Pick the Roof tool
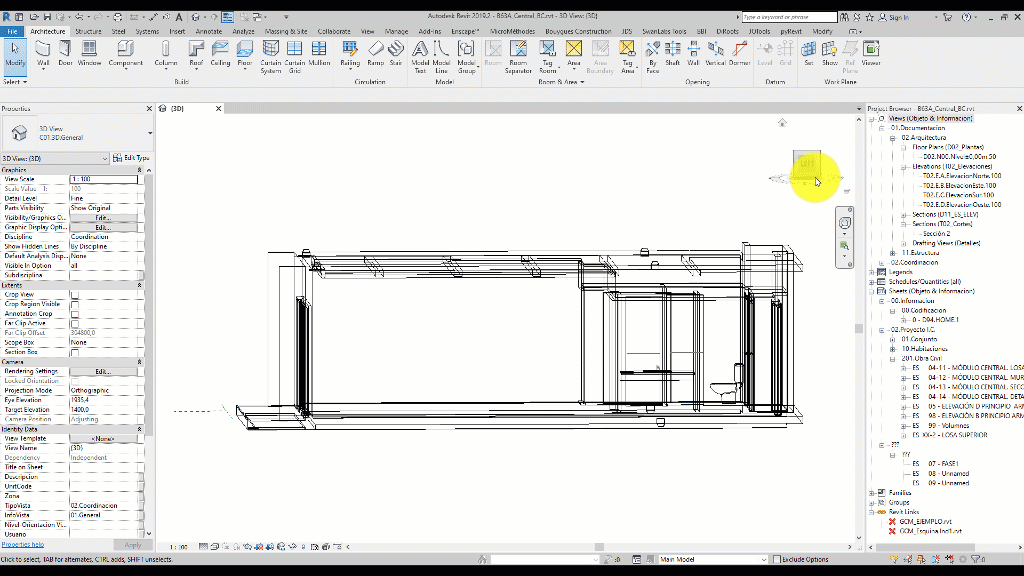Image resolution: width=1024 pixels, height=576 pixels. coord(197,54)
